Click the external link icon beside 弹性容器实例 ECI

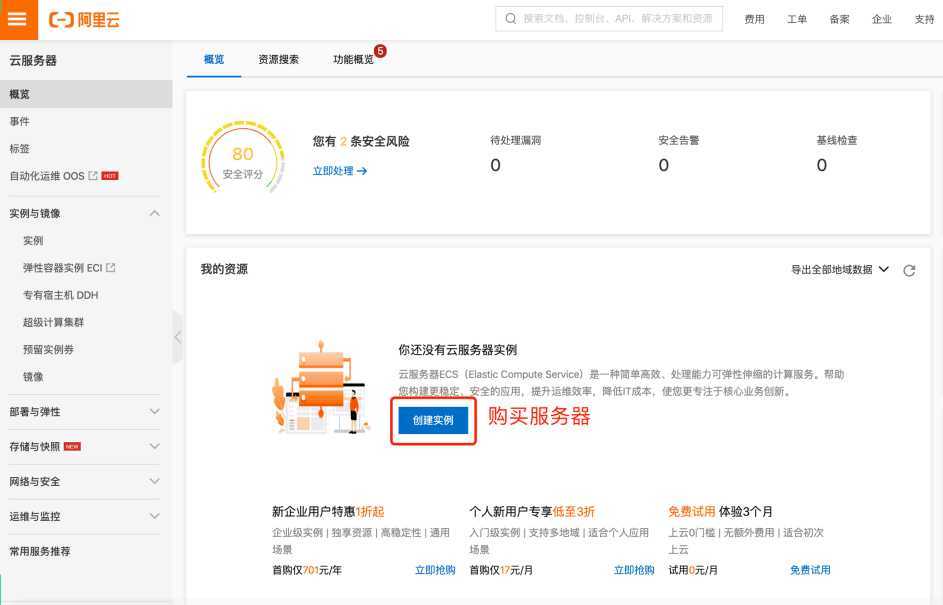click(x=111, y=268)
